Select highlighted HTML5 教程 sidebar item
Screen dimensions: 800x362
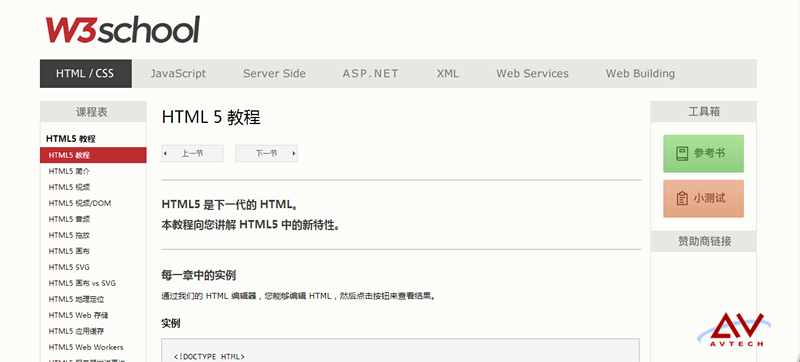tap(93, 155)
